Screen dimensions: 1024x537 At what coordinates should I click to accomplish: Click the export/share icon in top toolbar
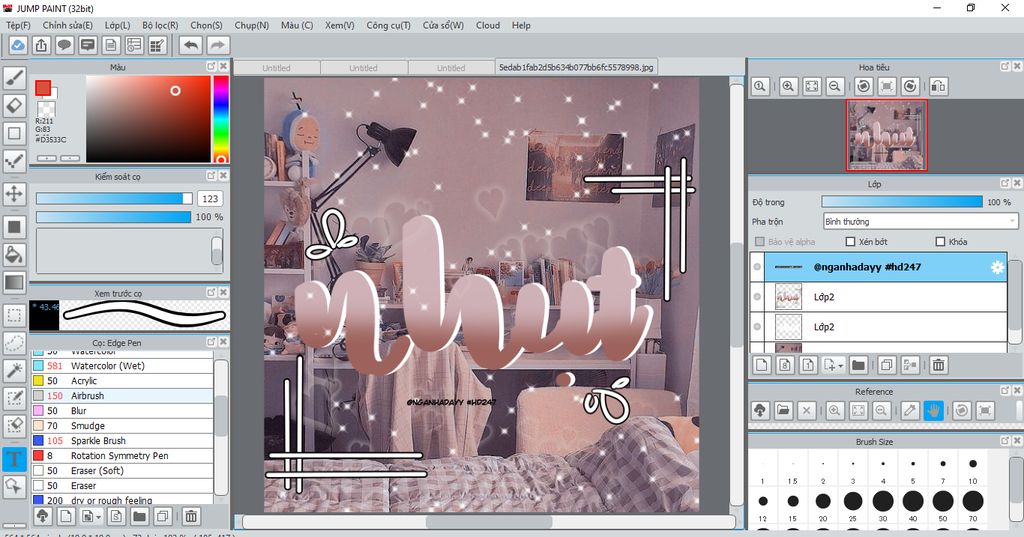pos(41,45)
